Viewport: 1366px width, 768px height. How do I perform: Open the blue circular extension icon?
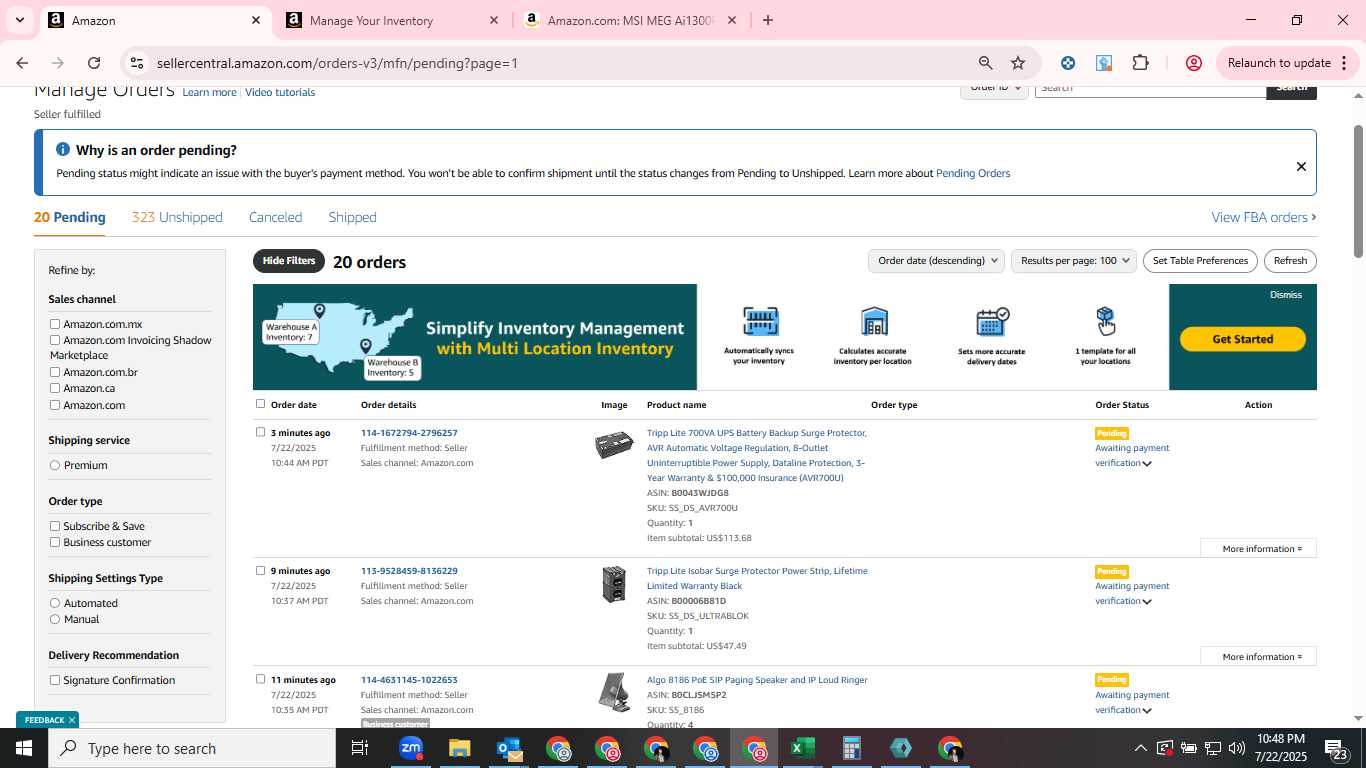tap(1068, 63)
